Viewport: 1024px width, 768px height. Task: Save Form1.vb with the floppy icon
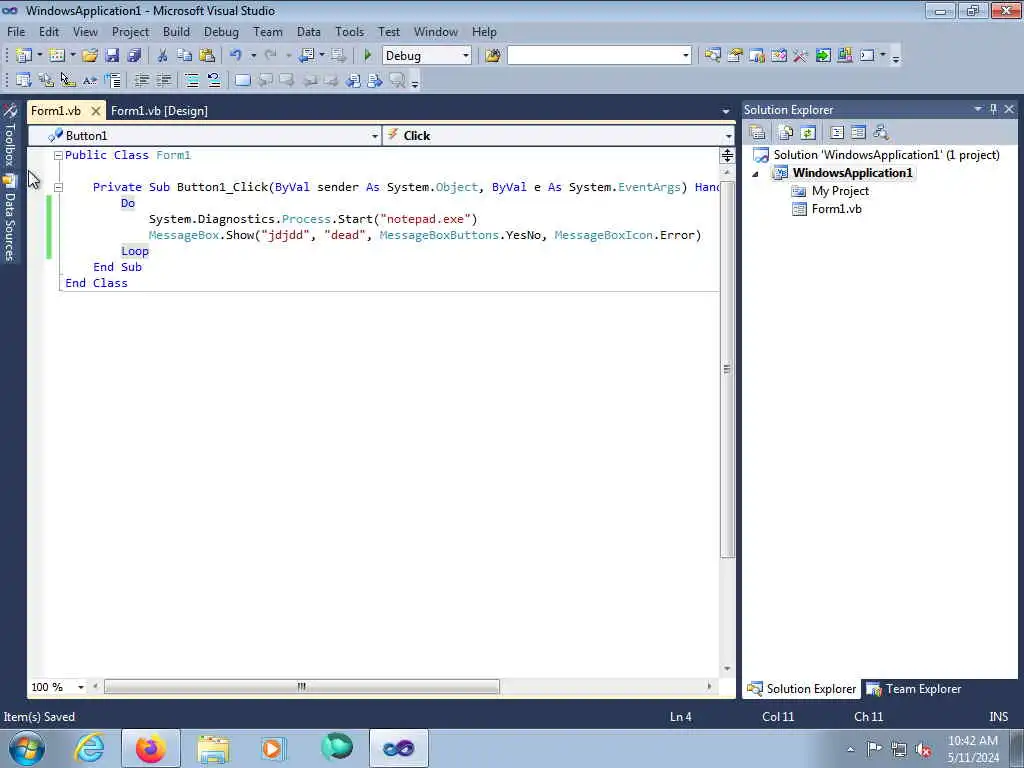tap(112, 56)
